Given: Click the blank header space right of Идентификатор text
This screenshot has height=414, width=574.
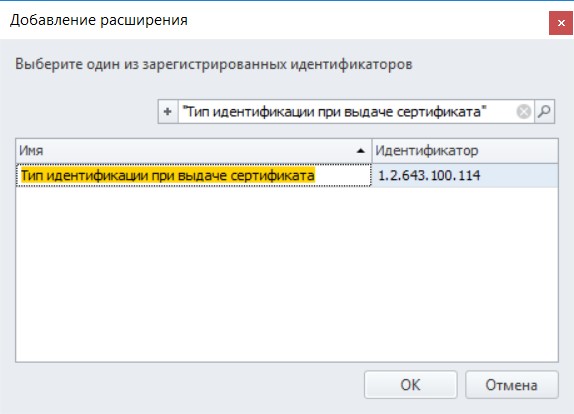Looking at the screenshot, I should tap(518, 150).
